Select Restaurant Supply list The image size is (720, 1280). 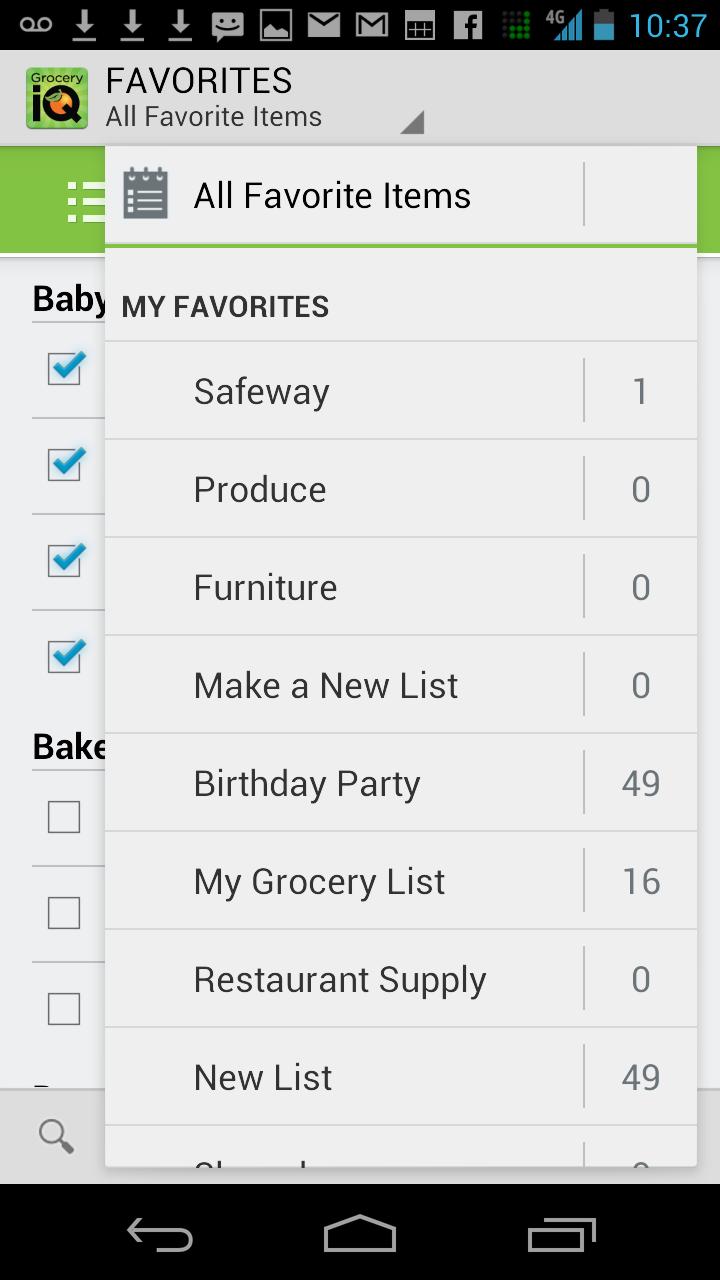(x=340, y=979)
